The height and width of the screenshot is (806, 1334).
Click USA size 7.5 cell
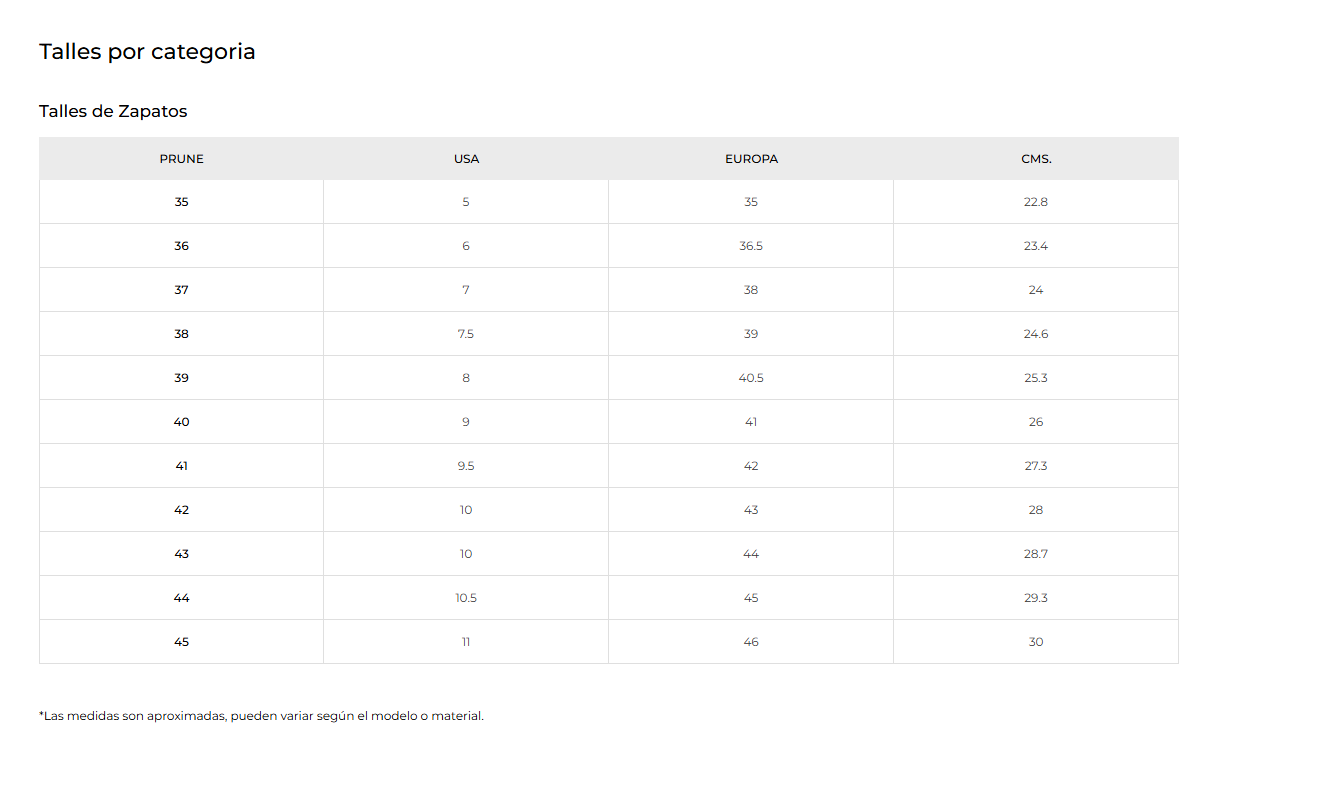point(466,334)
